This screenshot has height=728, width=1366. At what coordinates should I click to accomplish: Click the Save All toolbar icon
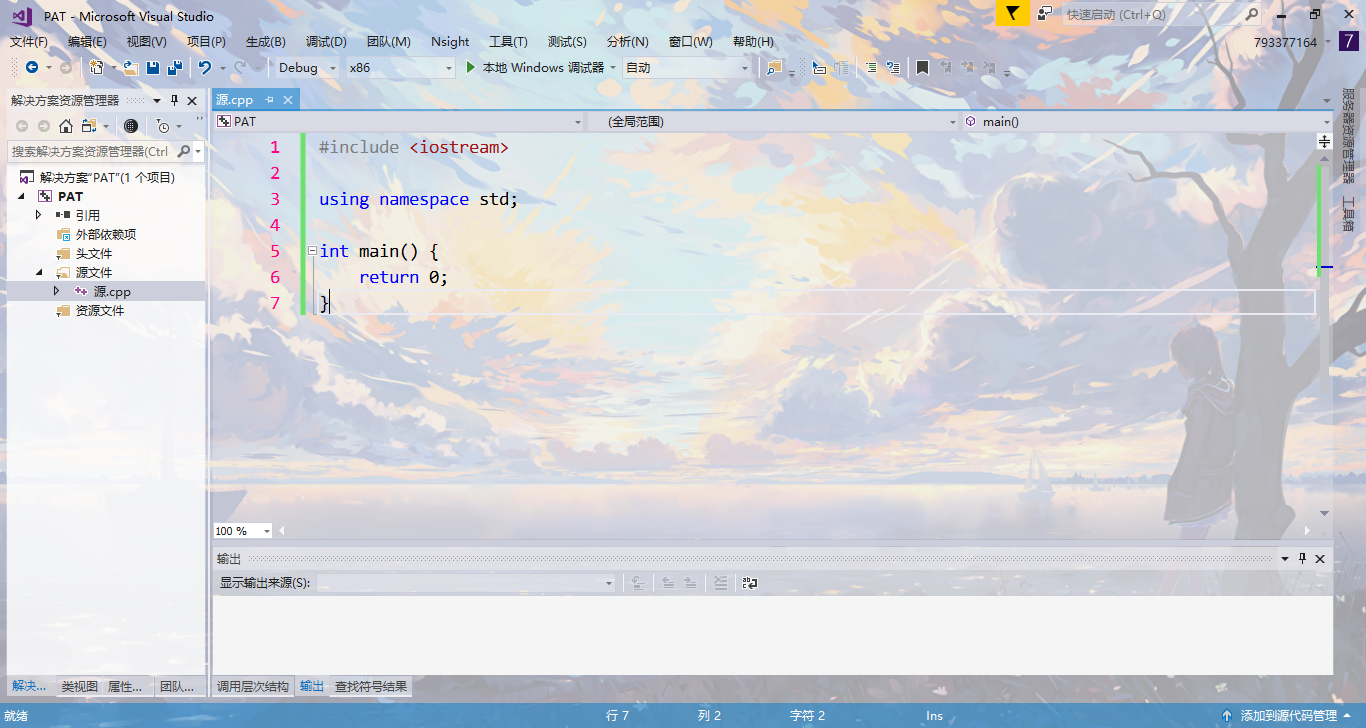click(x=174, y=67)
